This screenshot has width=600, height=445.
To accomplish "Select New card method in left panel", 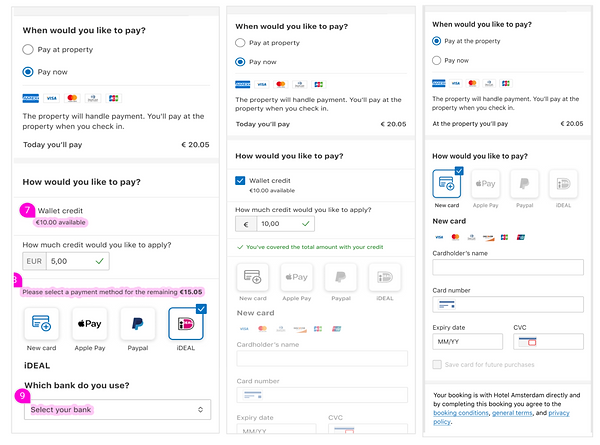I will pos(41,324).
